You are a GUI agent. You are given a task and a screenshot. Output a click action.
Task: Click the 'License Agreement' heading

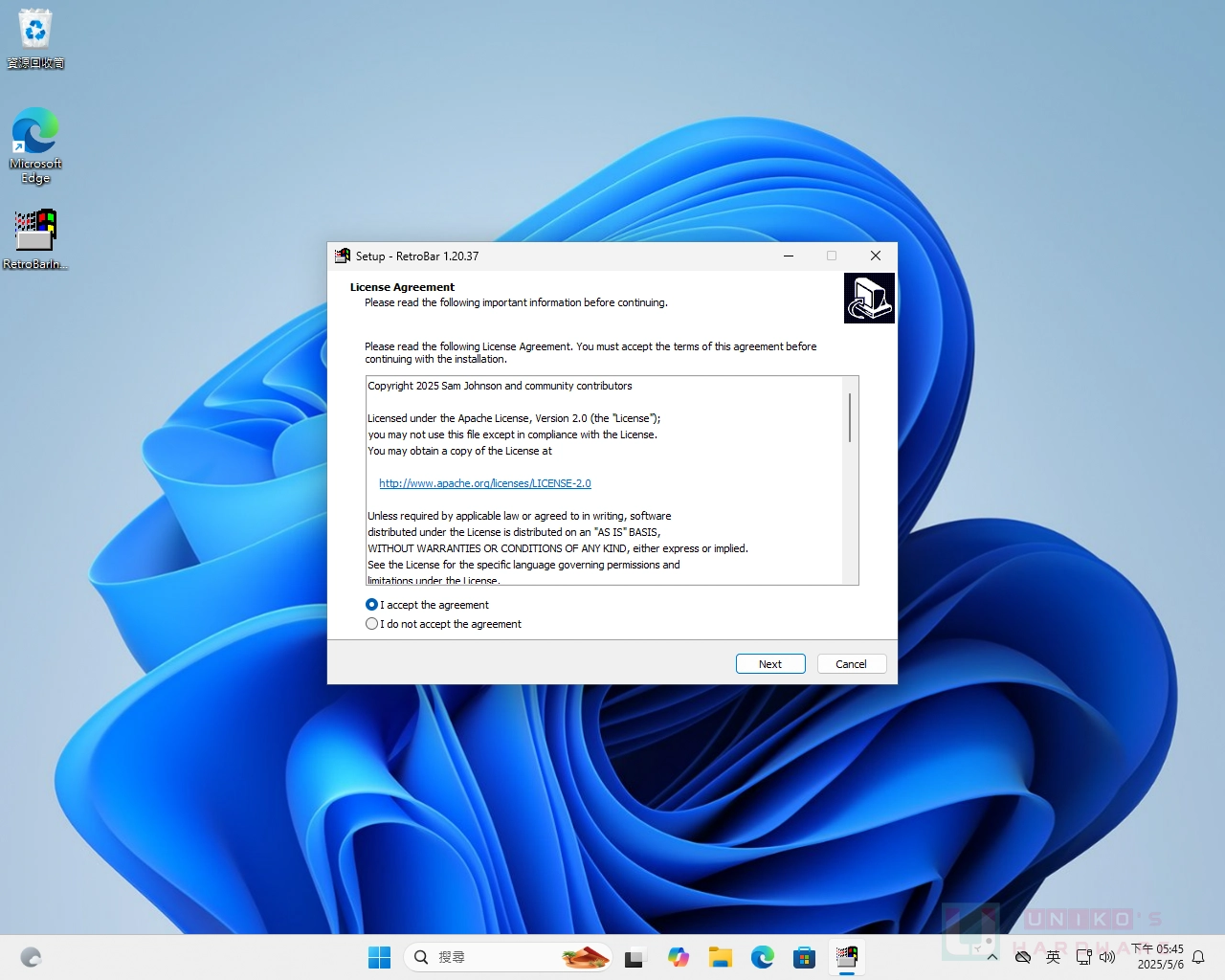(x=402, y=287)
